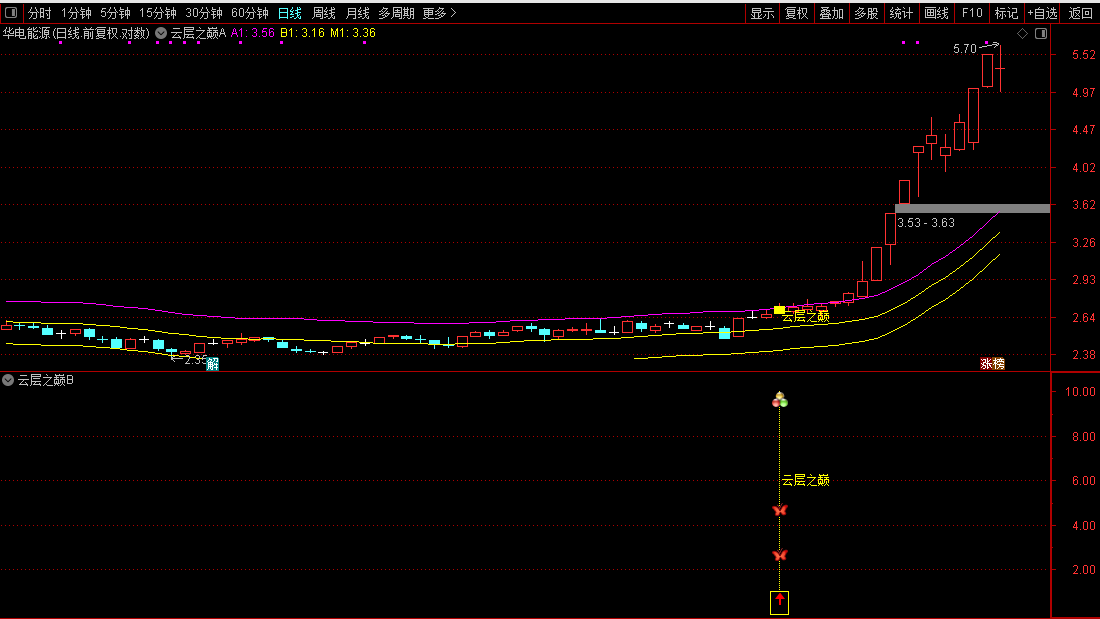Click the lower red butterfly signal icon
The image size is (1100, 619).
point(779,555)
